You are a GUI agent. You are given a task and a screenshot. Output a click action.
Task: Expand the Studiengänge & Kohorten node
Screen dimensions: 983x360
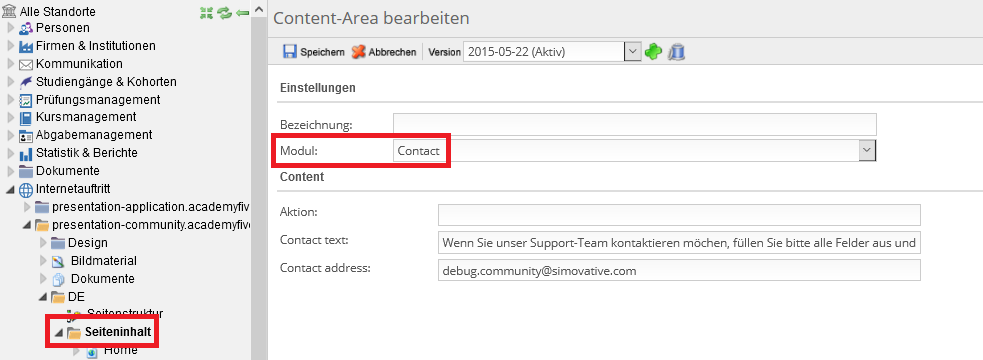(x=10, y=82)
